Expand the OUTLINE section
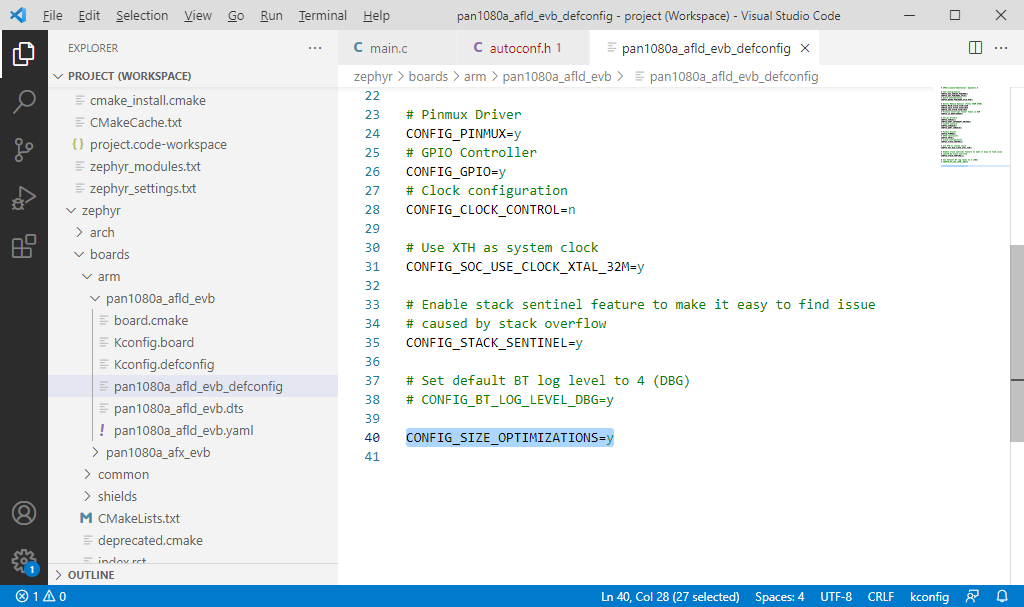This screenshot has height=607, width=1024. [193, 575]
